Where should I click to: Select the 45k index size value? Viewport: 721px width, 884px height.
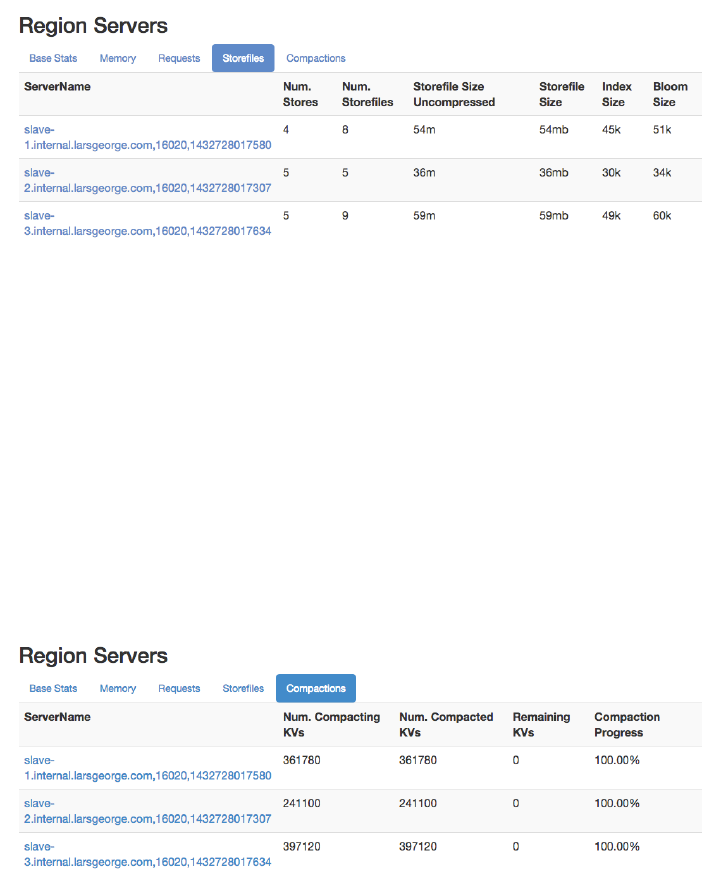click(x=611, y=130)
